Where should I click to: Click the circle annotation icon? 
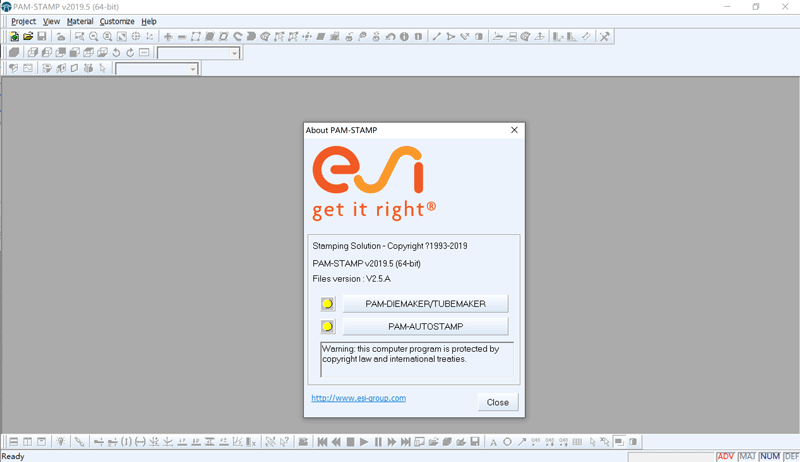click(x=508, y=442)
